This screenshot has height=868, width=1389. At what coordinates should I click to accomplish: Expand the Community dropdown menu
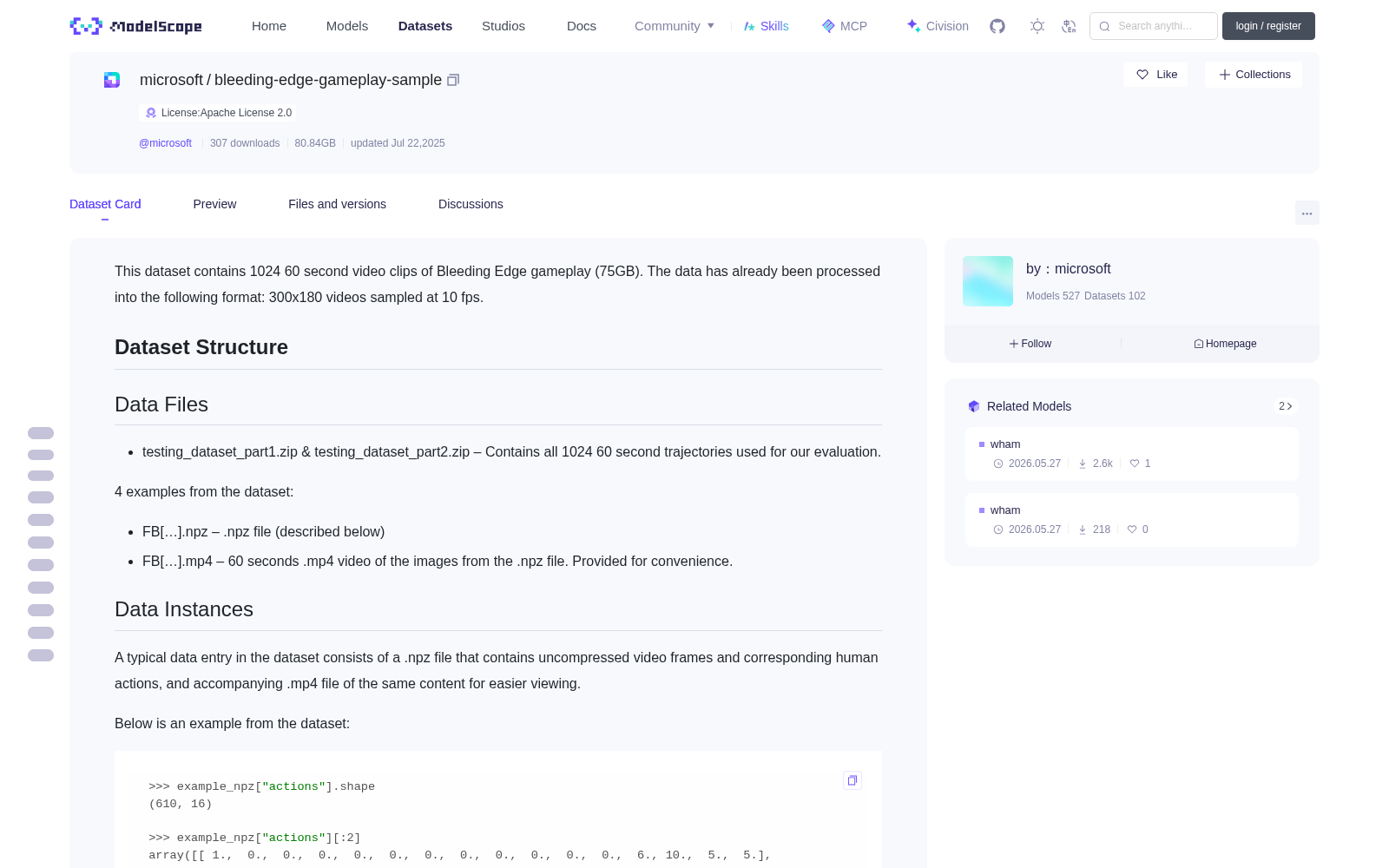coord(675,26)
